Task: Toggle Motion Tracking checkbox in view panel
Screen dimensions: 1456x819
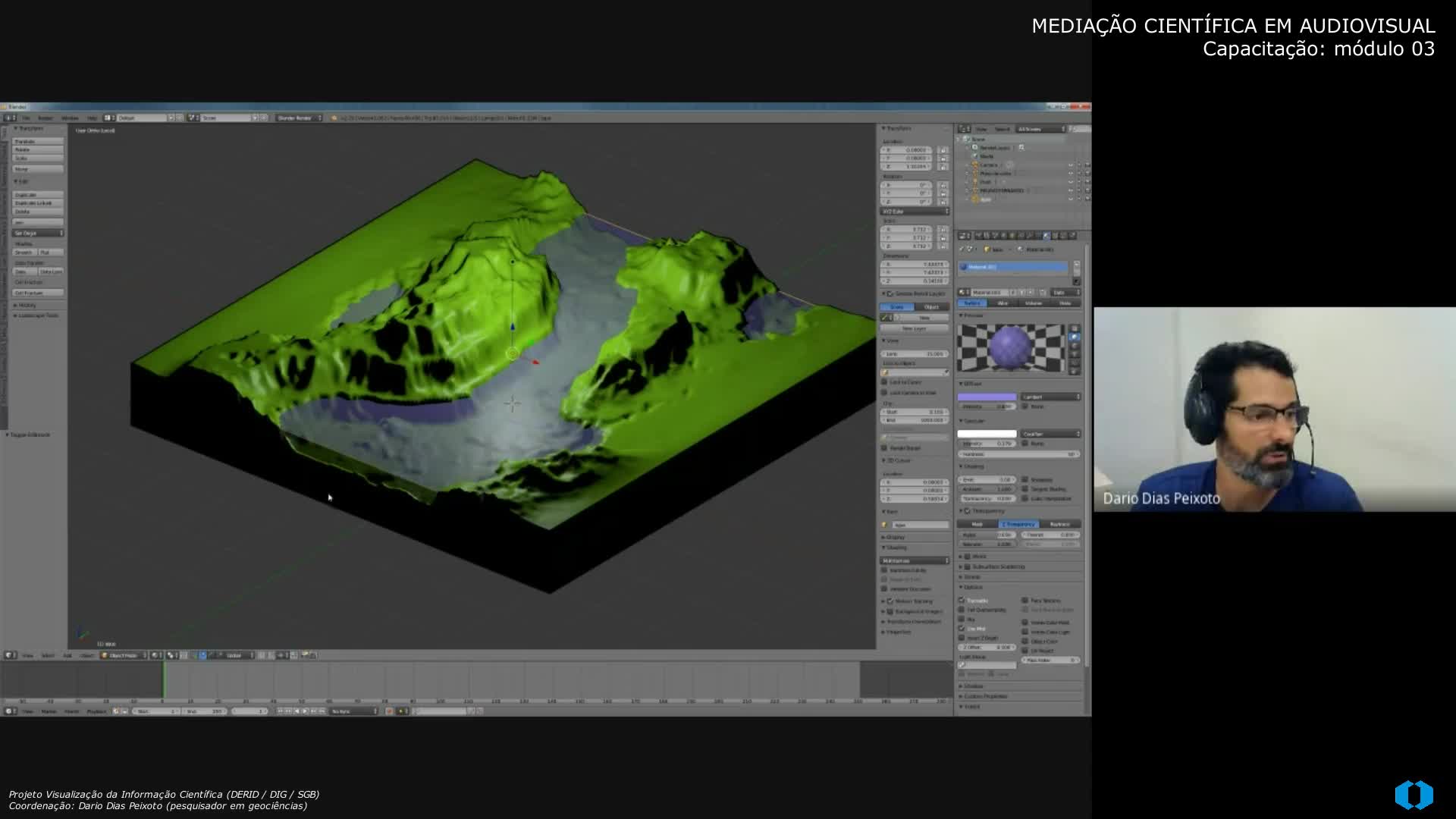Action: point(890,601)
